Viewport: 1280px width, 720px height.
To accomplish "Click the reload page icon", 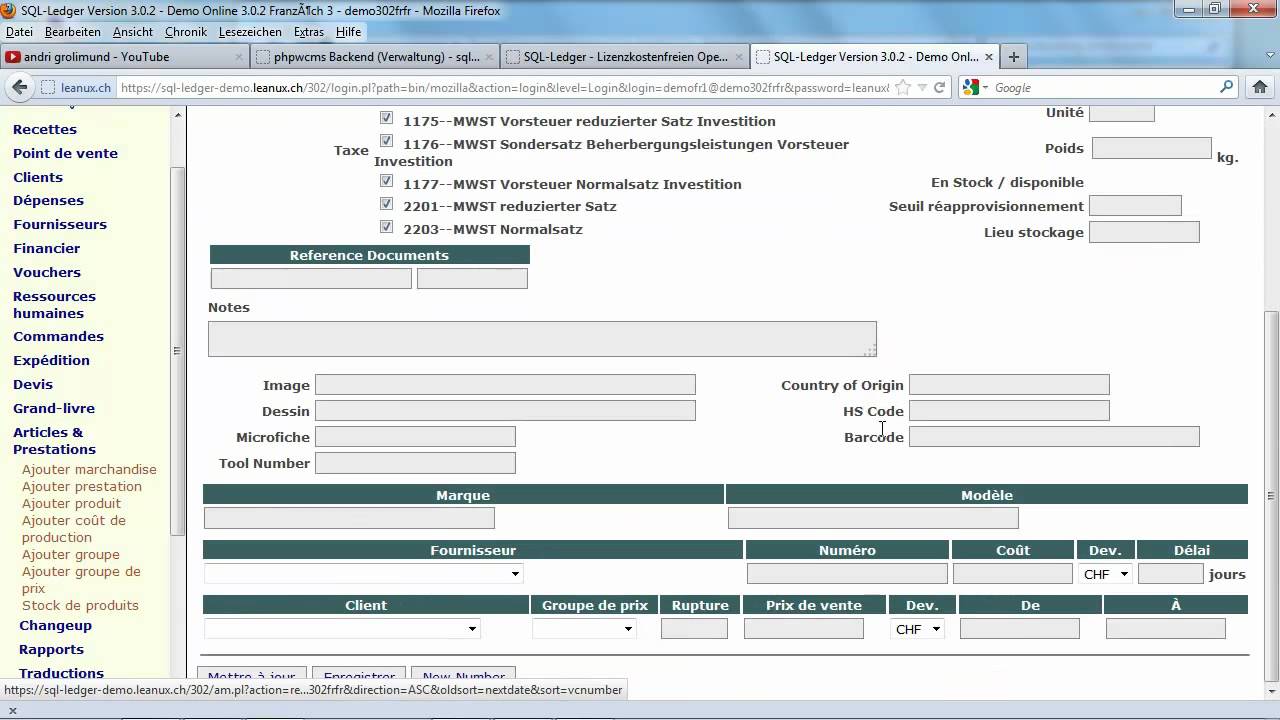I will [939, 87].
